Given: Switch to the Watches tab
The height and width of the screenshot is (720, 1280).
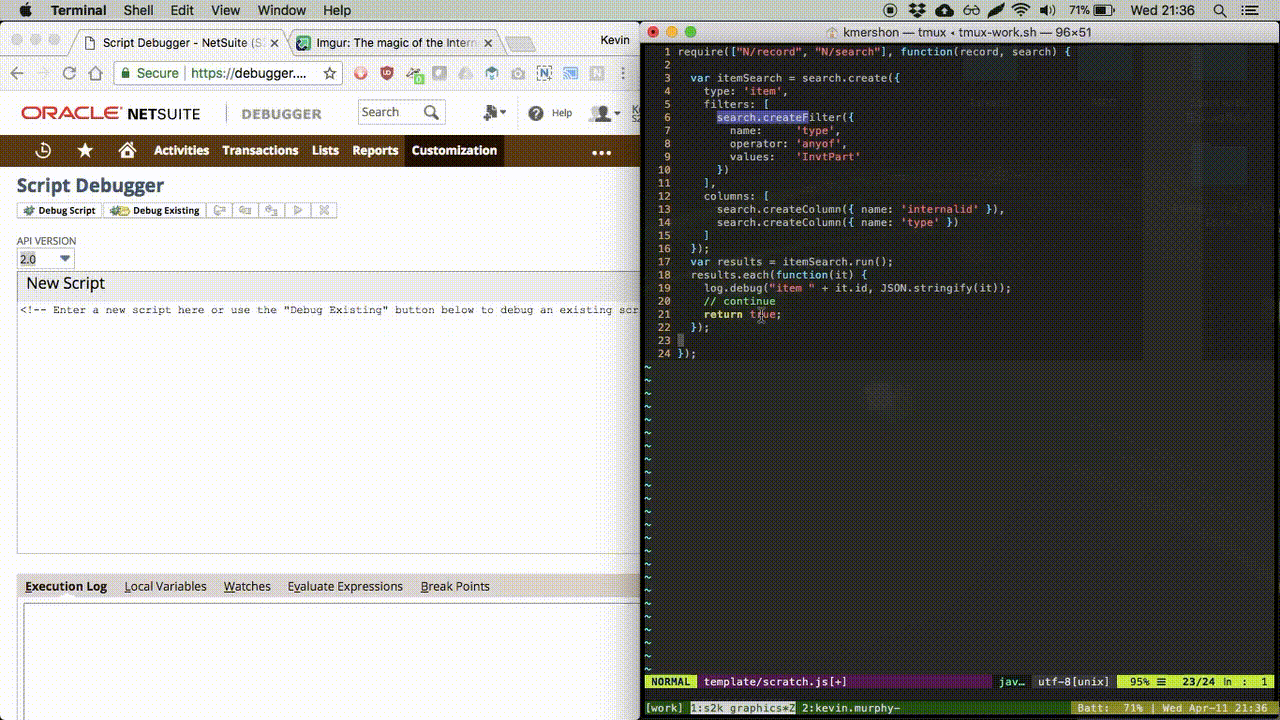Looking at the screenshot, I should tap(247, 586).
